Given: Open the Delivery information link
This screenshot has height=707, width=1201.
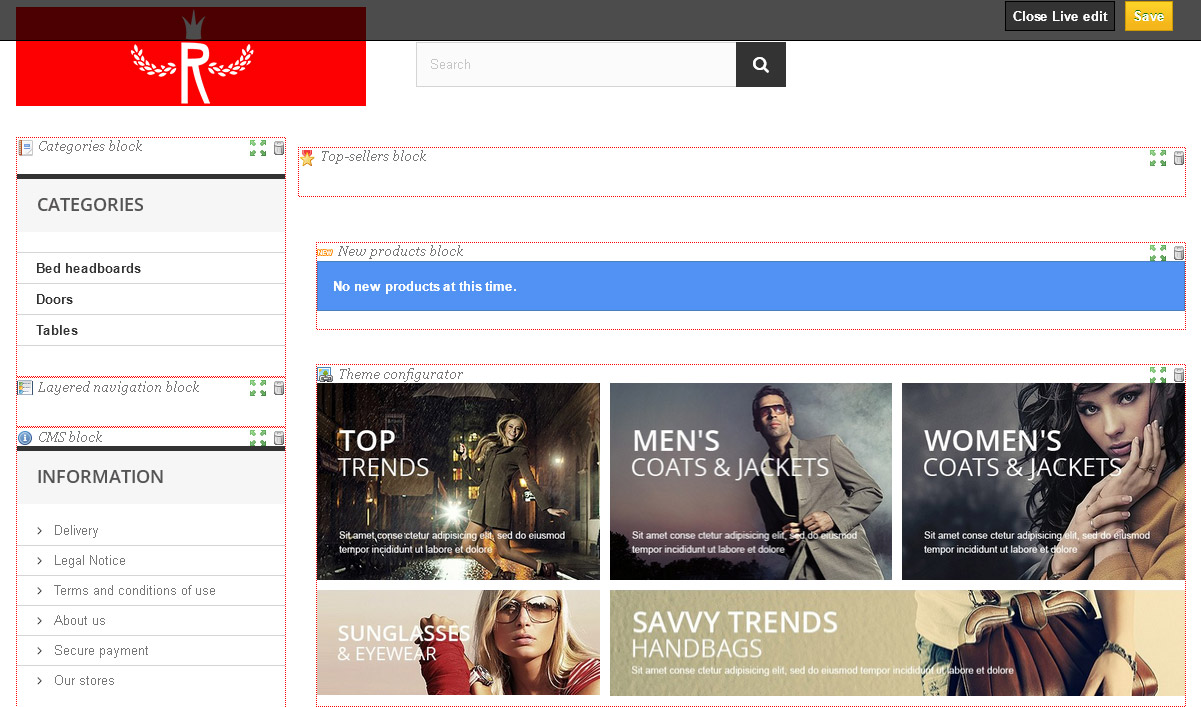Looking at the screenshot, I should pyautogui.click(x=76, y=530).
